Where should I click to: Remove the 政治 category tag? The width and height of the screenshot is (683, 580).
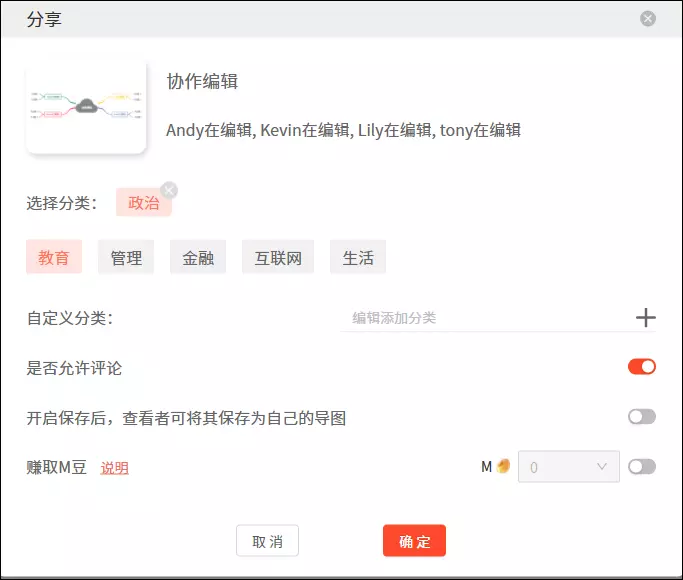(x=169, y=190)
